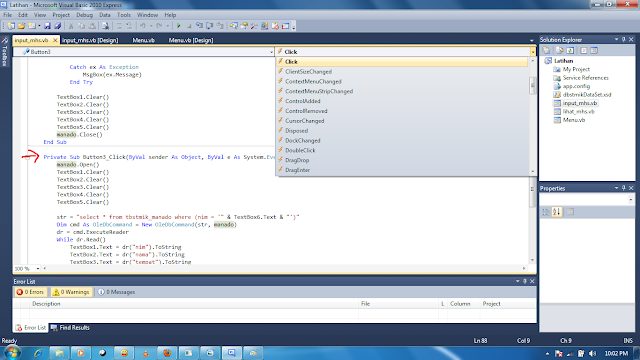Image resolution: width=640 pixels, height=360 pixels.
Task: Switch to the Find Results tab
Action: coord(70,328)
